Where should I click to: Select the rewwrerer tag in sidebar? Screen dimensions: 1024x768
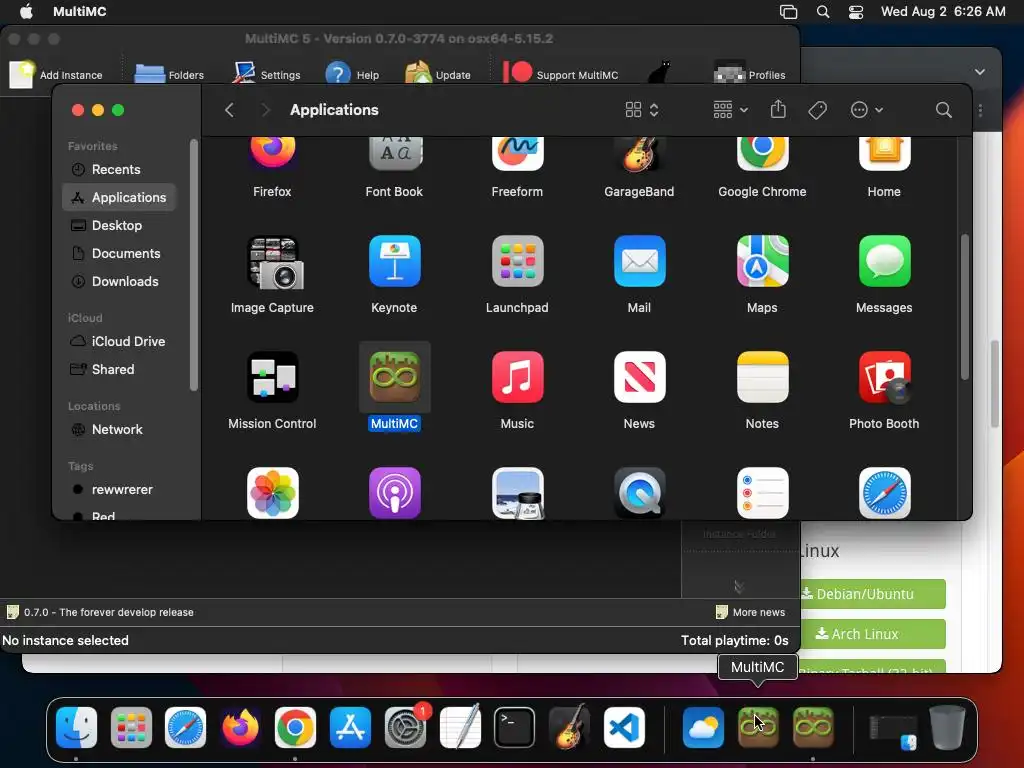tap(121, 490)
